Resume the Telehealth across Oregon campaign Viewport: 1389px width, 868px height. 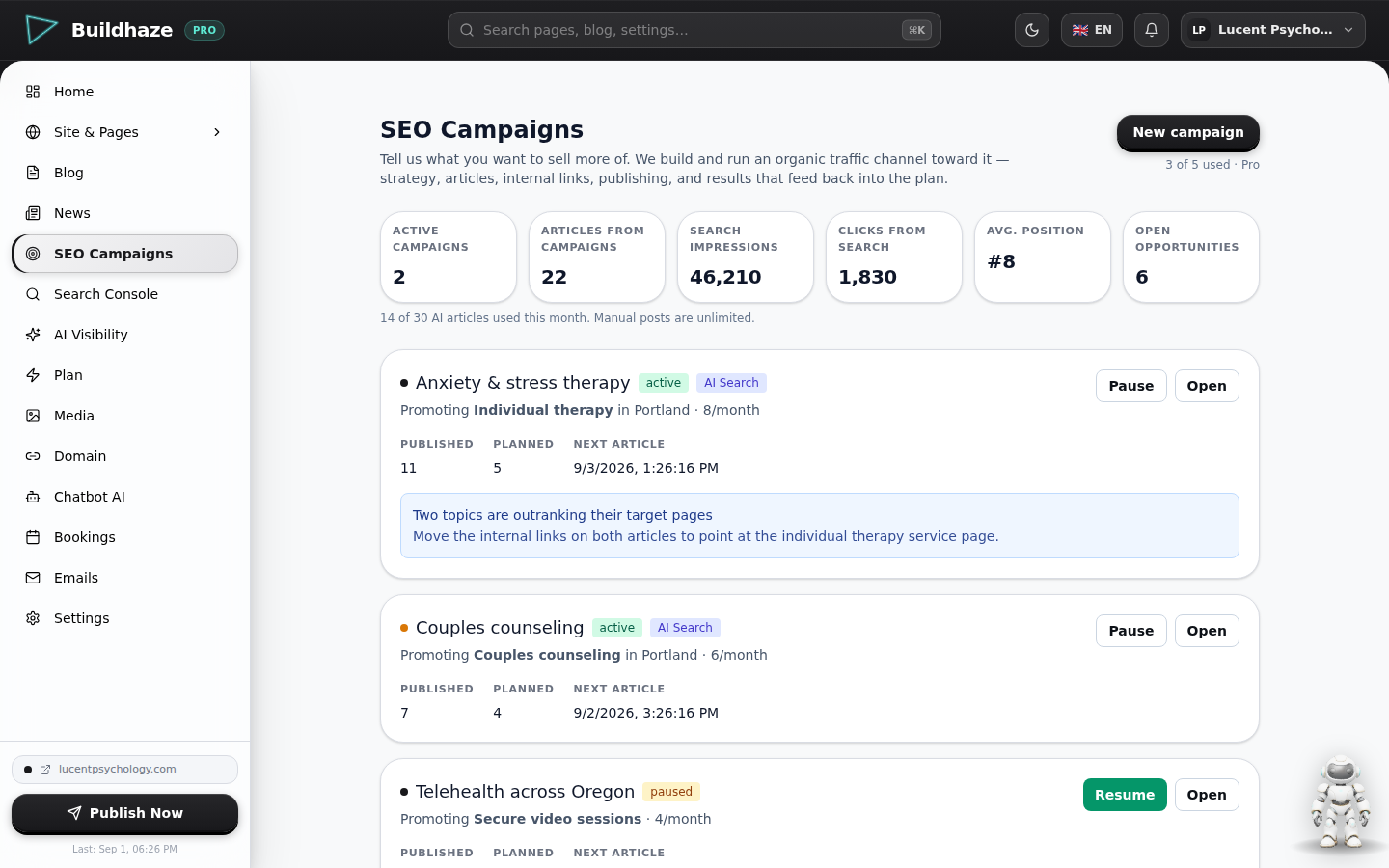tap(1125, 795)
